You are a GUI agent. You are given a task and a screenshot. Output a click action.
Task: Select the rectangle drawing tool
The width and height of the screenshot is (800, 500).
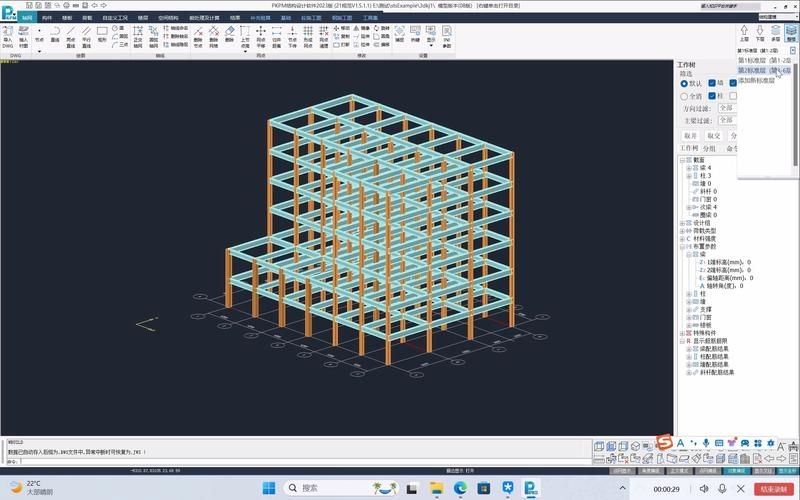102,35
